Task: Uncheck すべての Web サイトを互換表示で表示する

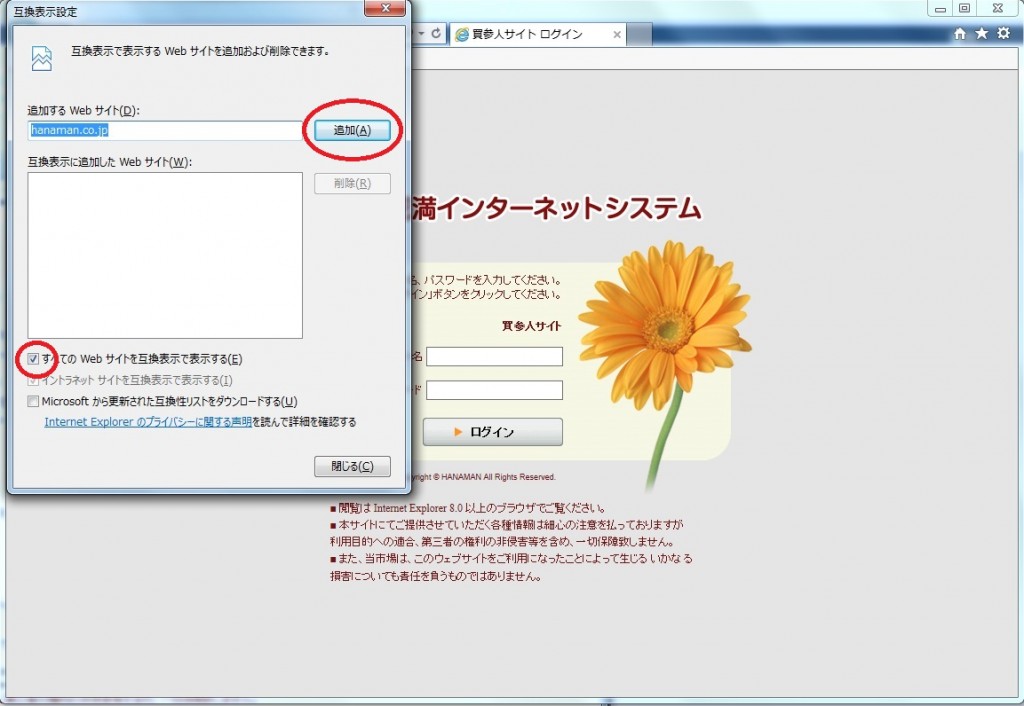Action: (x=34, y=359)
